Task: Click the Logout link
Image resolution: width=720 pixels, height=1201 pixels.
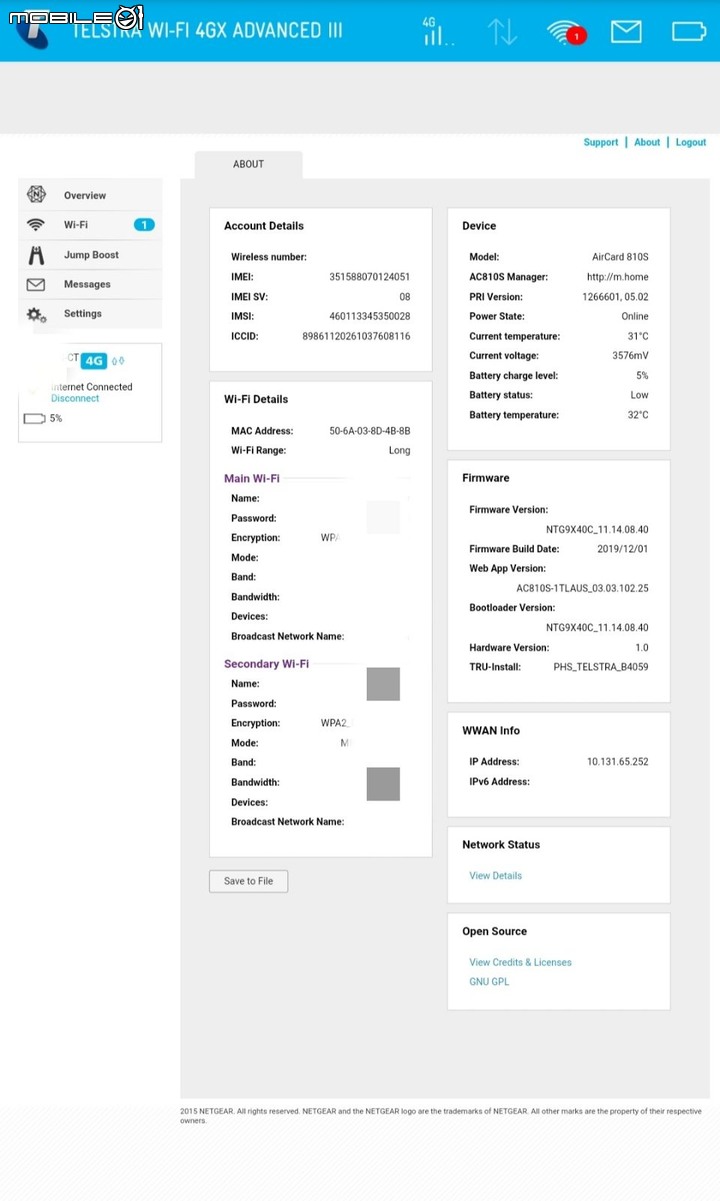Action: 691,142
